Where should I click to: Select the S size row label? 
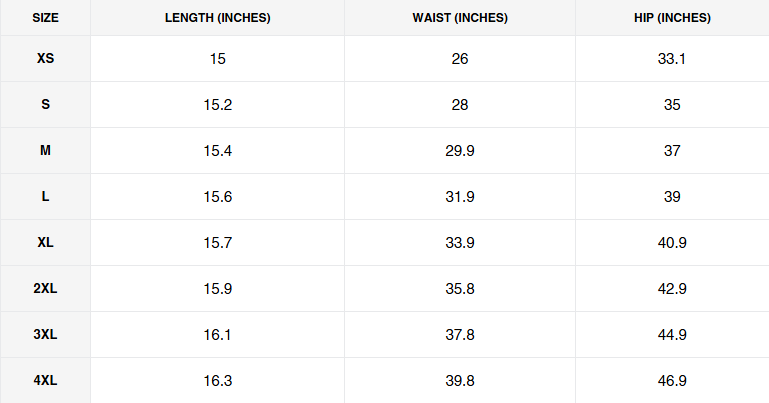point(45,105)
